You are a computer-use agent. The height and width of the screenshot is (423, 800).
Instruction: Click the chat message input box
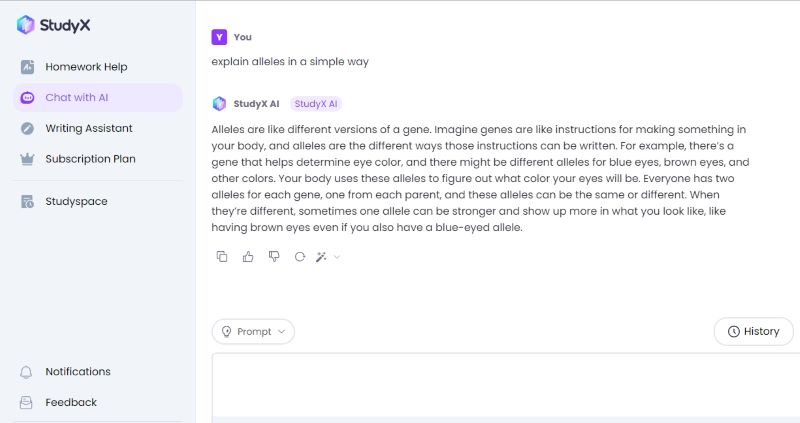pyautogui.click(x=505, y=385)
